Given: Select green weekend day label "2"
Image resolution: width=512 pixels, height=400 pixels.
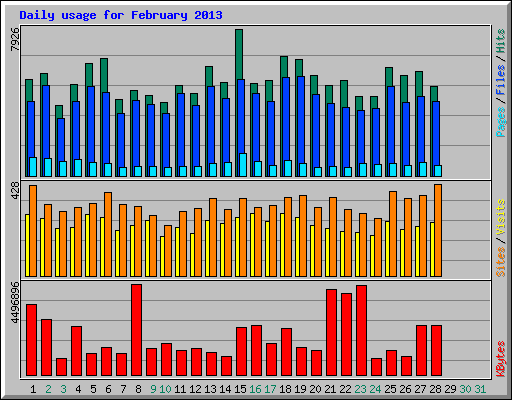Looking at the screenshot, I should pos(48,389).
